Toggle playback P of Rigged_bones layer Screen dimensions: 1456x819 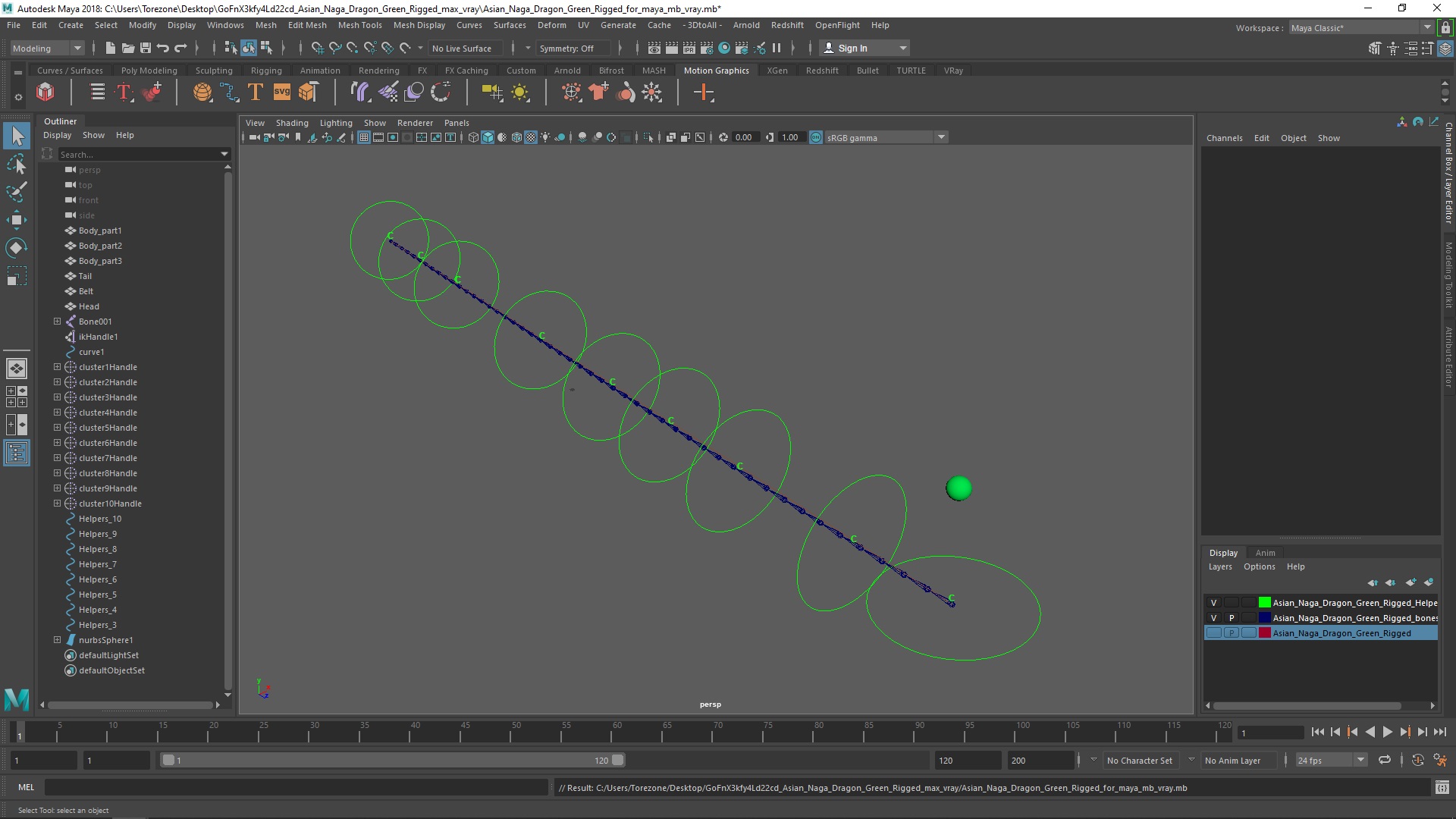pos(1232,618)
